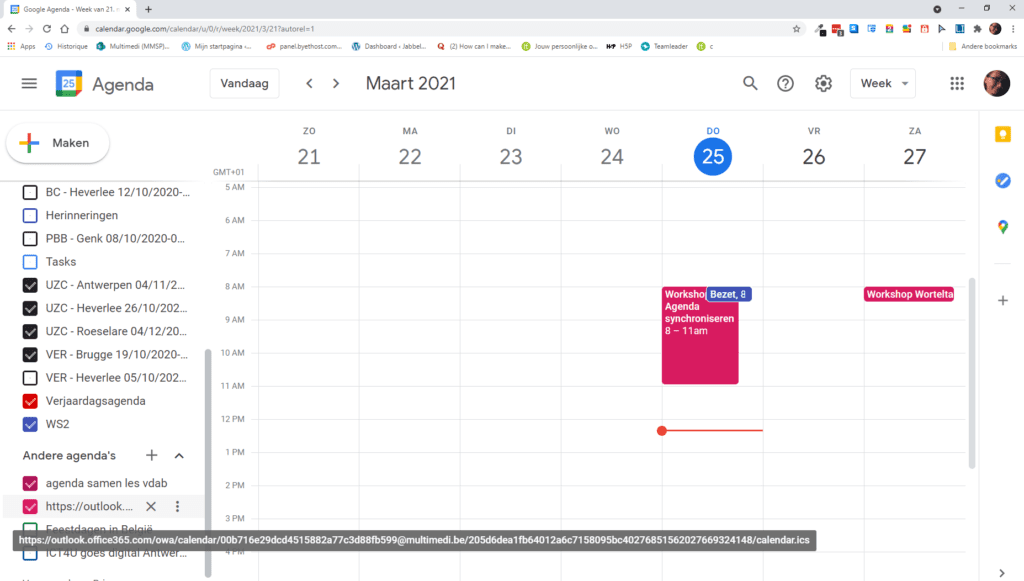Image resolution: width=1024 pixels, height=581 pixels.
Task: Open the Workshop Wortelta event Saturday
Action: click(x=909, y=294)
